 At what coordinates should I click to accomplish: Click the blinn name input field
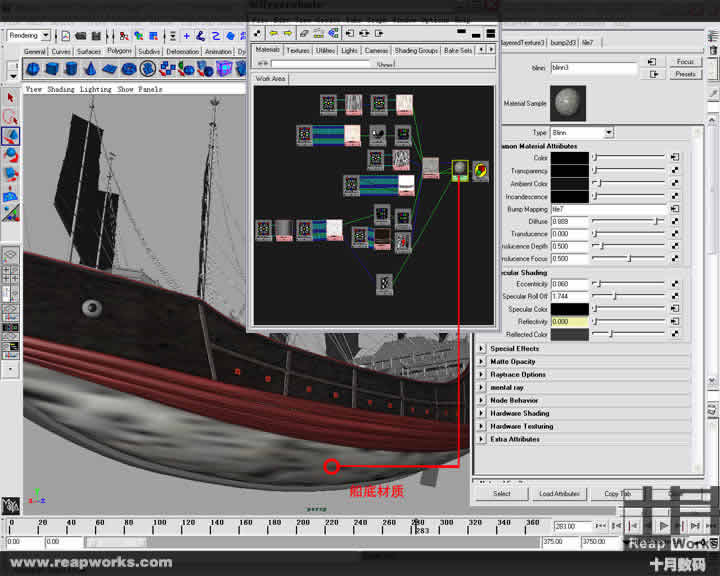click(593, 68)
